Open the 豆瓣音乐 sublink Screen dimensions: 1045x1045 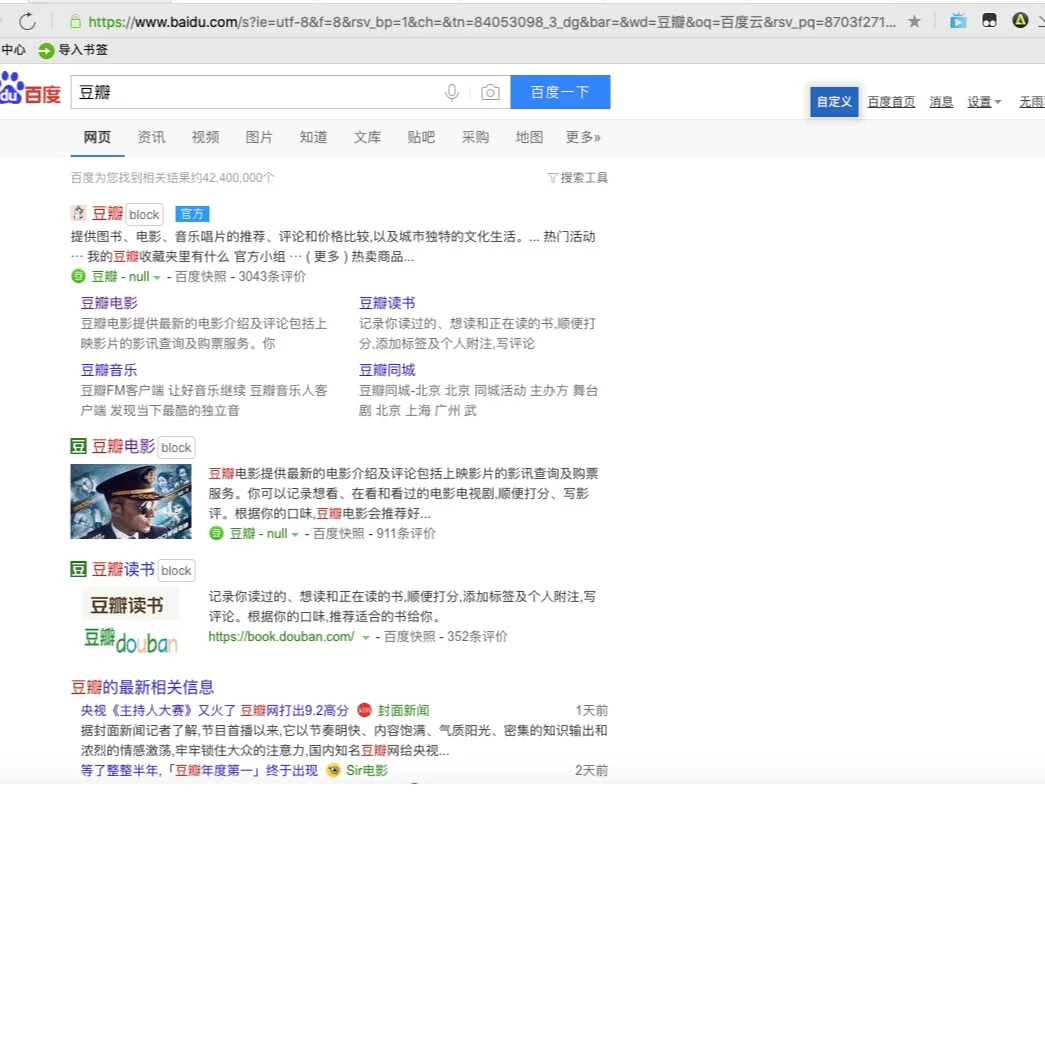(109, 370)
